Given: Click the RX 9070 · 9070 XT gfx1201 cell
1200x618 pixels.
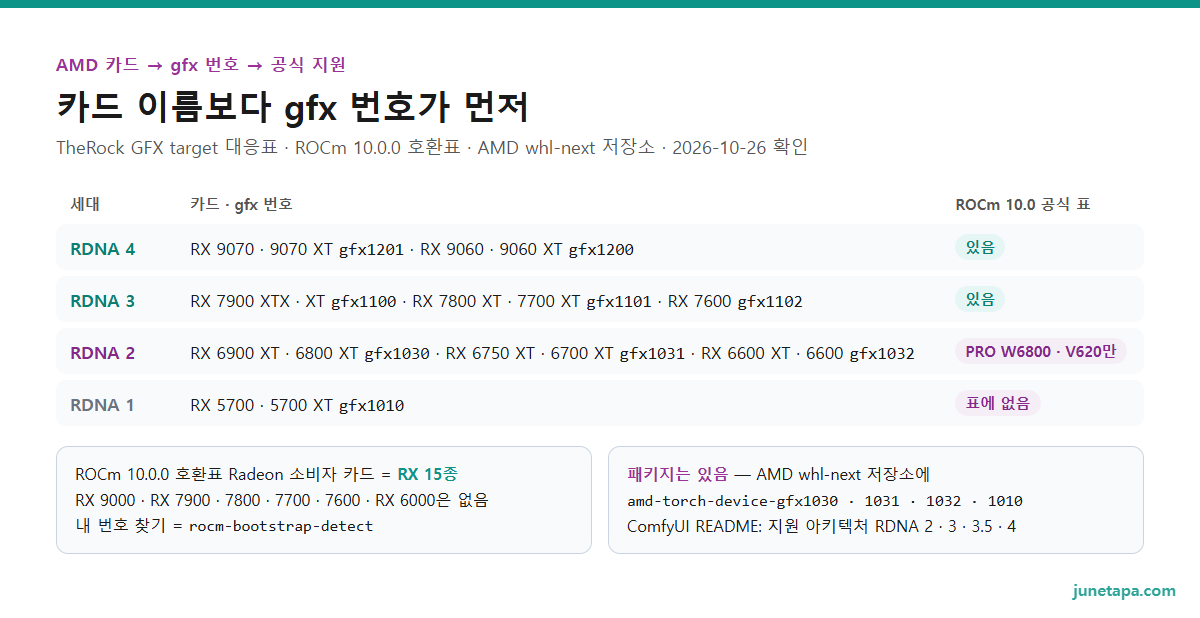Looking at the screenshot, I should 412,249.
